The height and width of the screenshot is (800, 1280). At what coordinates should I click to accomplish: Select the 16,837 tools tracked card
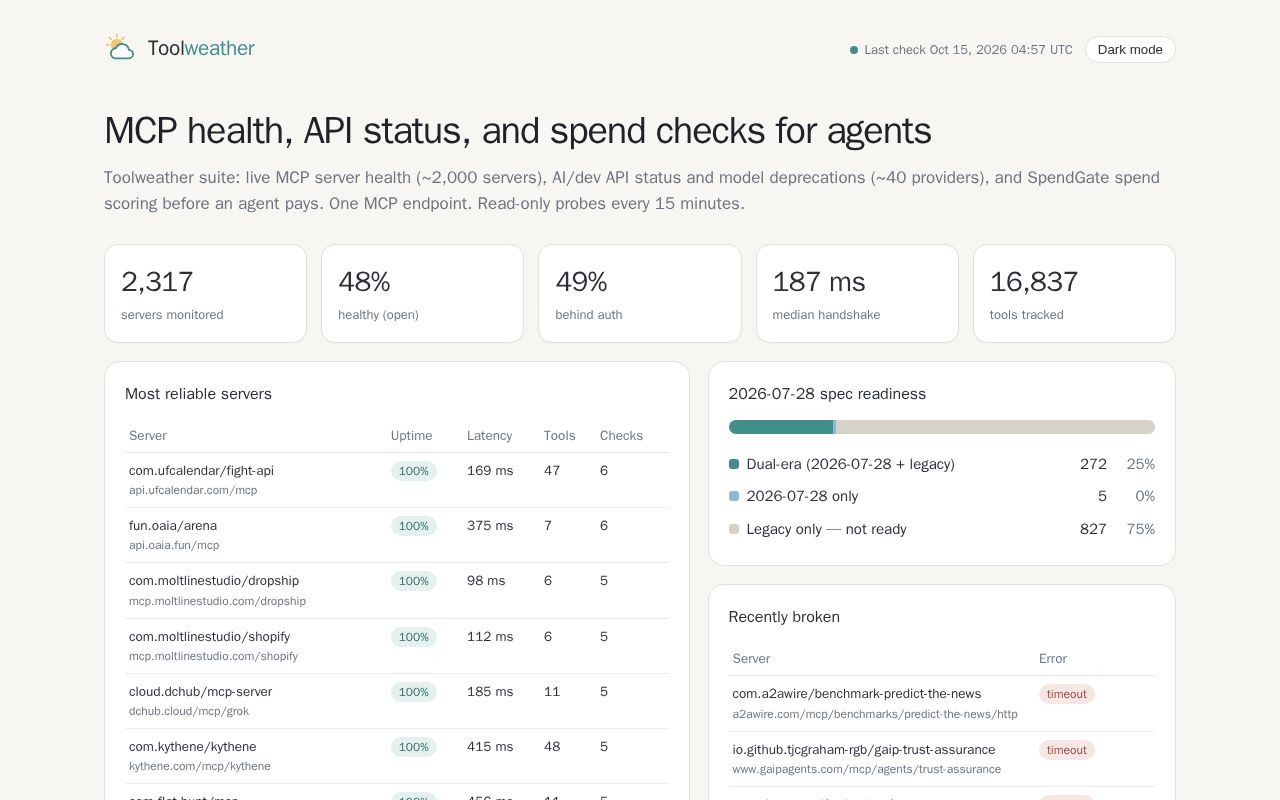1074,294
